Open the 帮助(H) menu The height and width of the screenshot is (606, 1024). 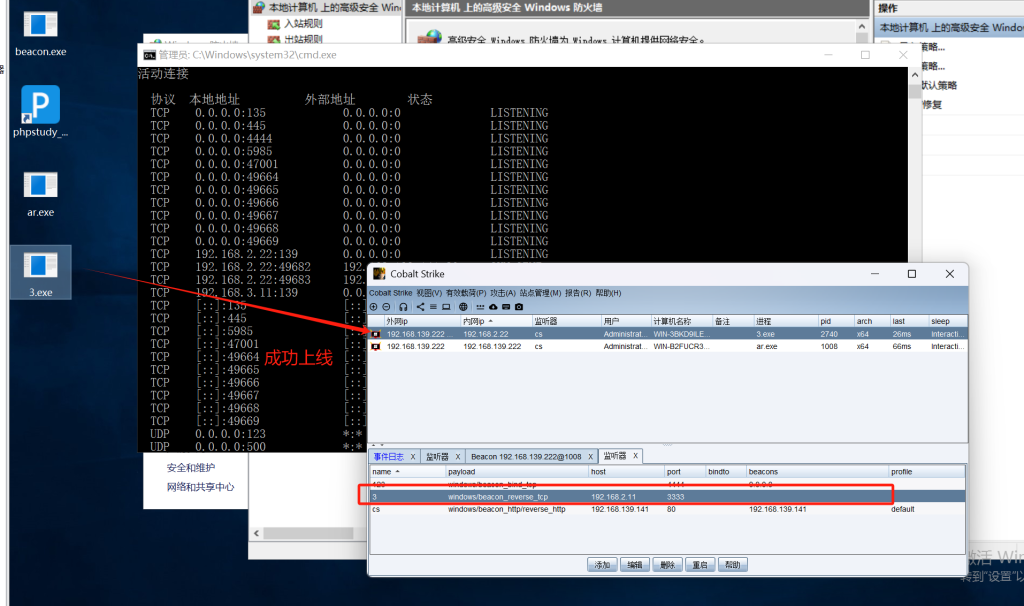tap(608, 293)
